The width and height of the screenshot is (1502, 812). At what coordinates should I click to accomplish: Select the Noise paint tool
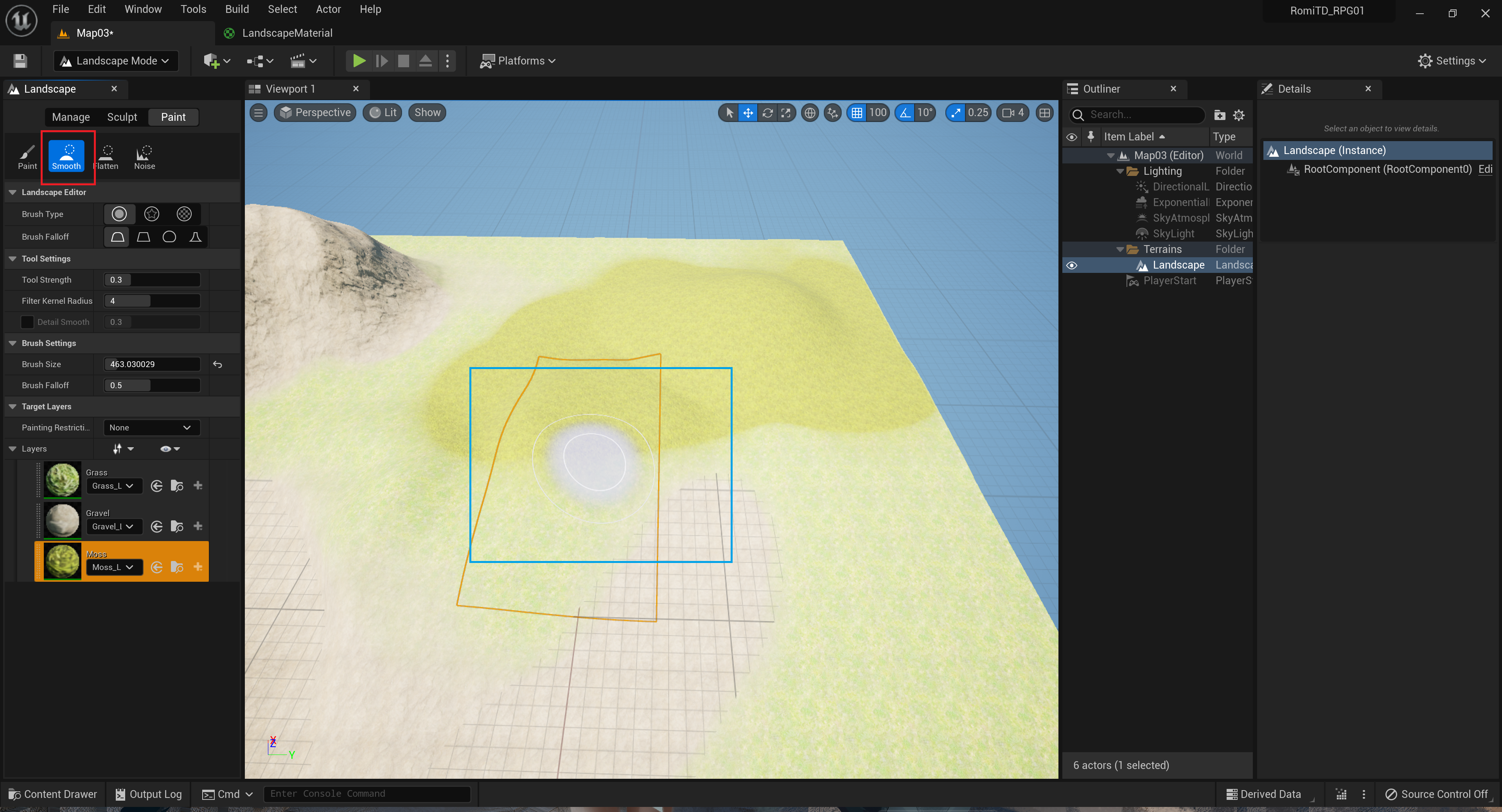click(x=144, y=156)
